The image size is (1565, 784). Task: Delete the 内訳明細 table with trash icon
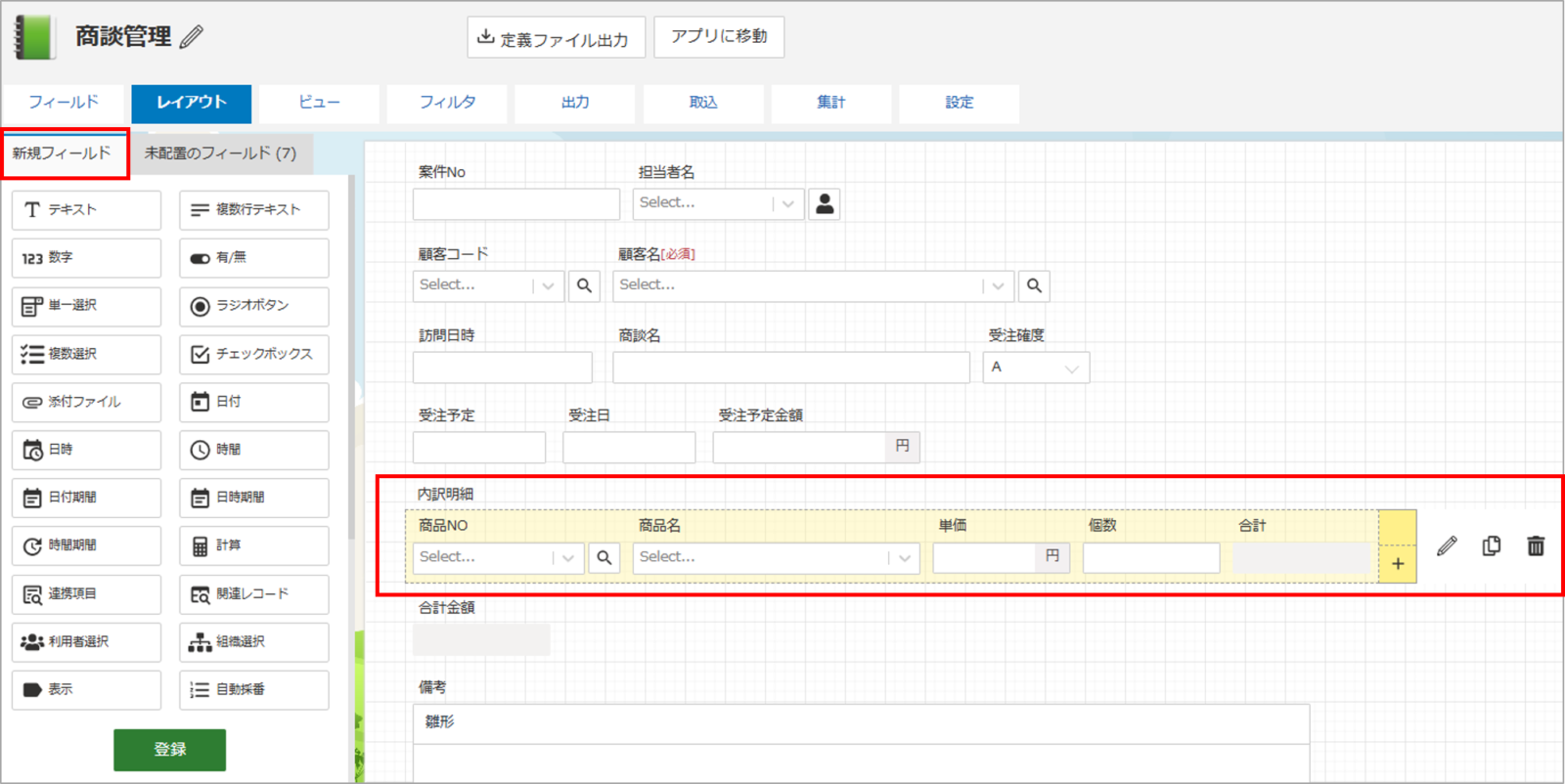[x=1536, y=546]
